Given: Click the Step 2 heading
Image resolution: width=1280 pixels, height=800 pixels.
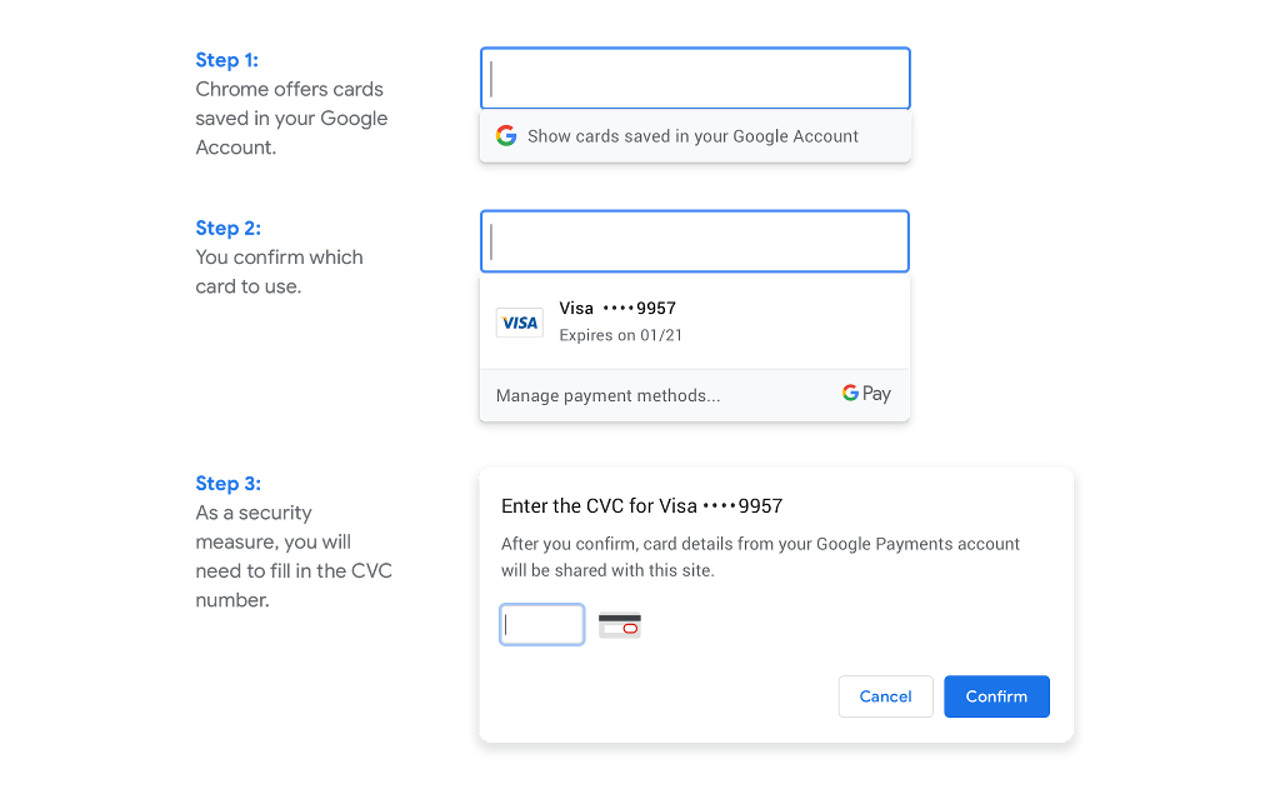Looking at the screenshot, I should point(228,228).
